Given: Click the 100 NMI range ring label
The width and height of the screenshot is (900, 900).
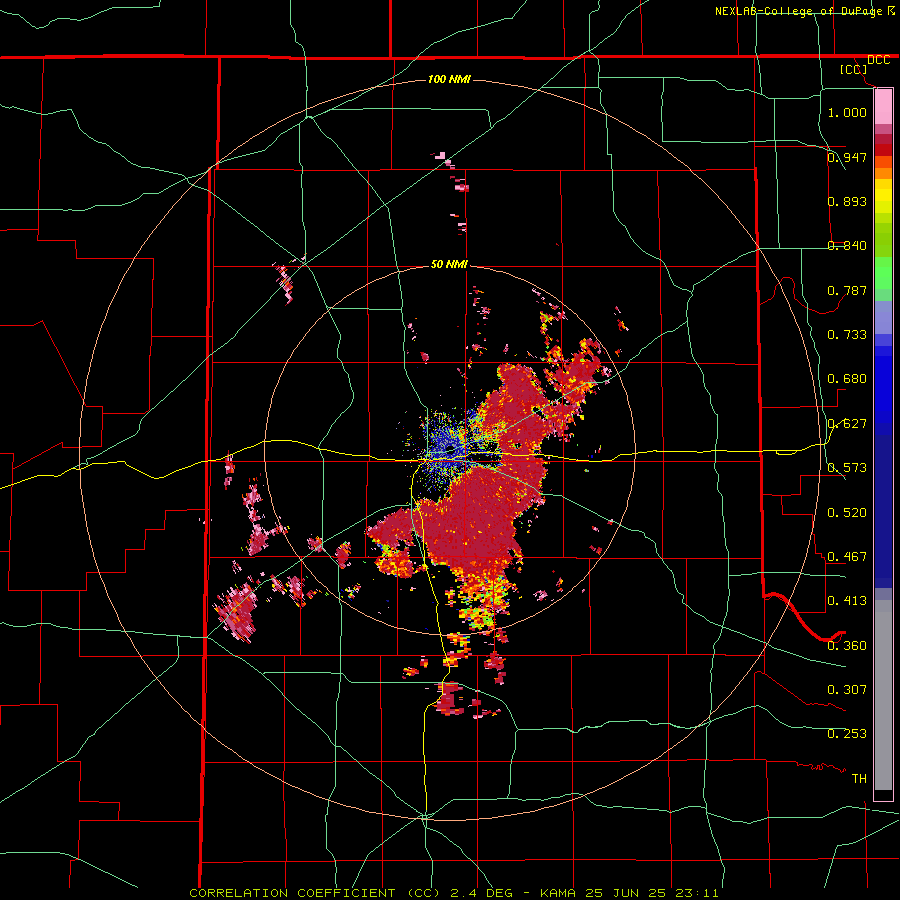Looking at the screenshot, I should (449, 79).
